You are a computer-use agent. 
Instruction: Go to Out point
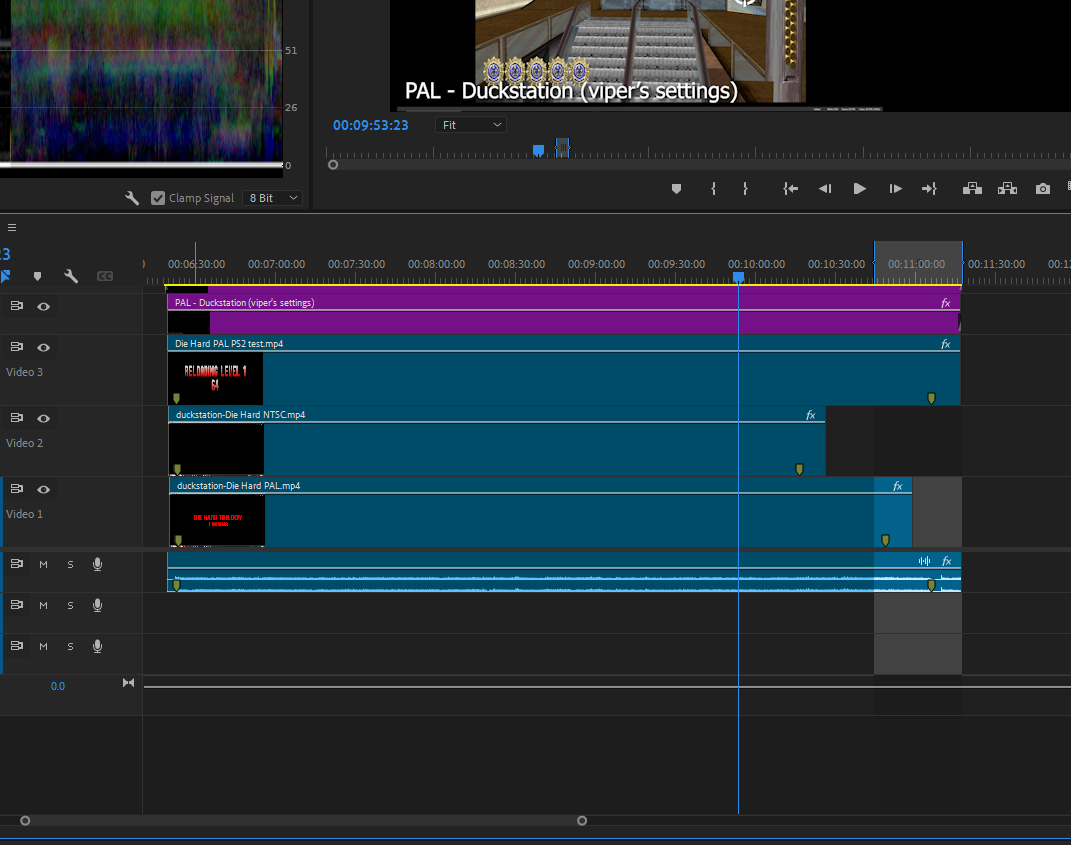tap(929, 189)
